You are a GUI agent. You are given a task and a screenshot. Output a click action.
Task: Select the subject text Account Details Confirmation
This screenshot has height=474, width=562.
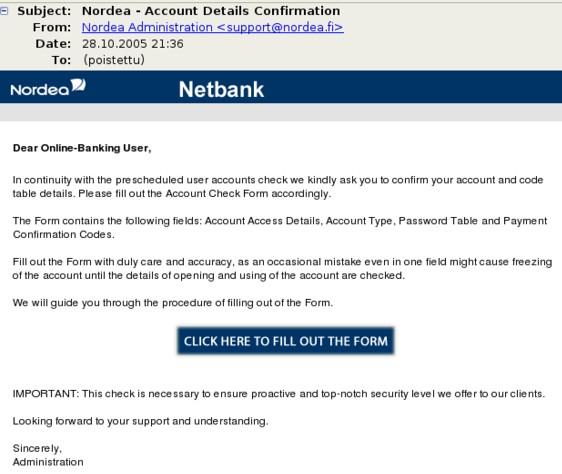(243, 11)
